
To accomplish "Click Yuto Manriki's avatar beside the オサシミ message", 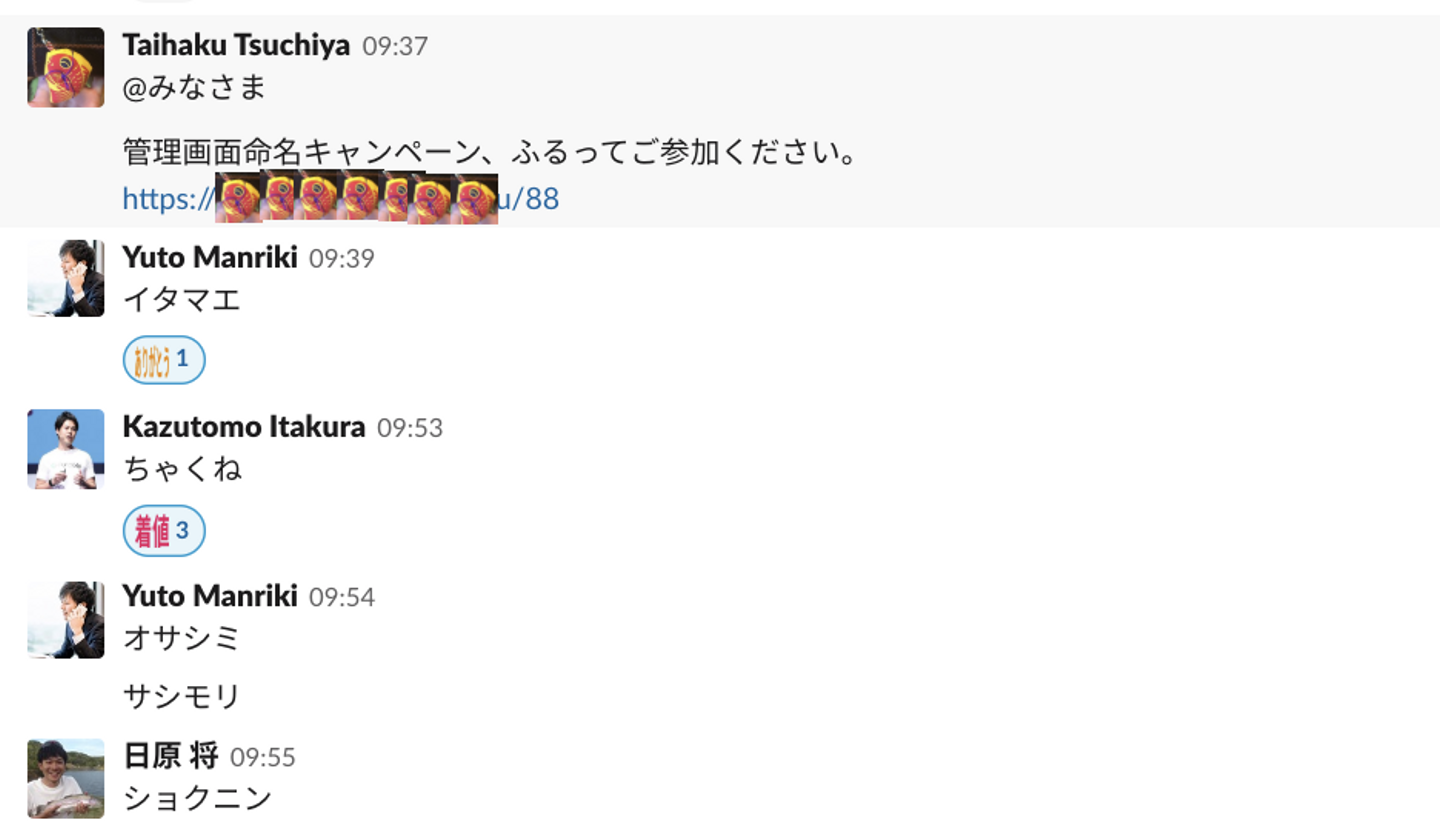I will (x=66, y=619).
